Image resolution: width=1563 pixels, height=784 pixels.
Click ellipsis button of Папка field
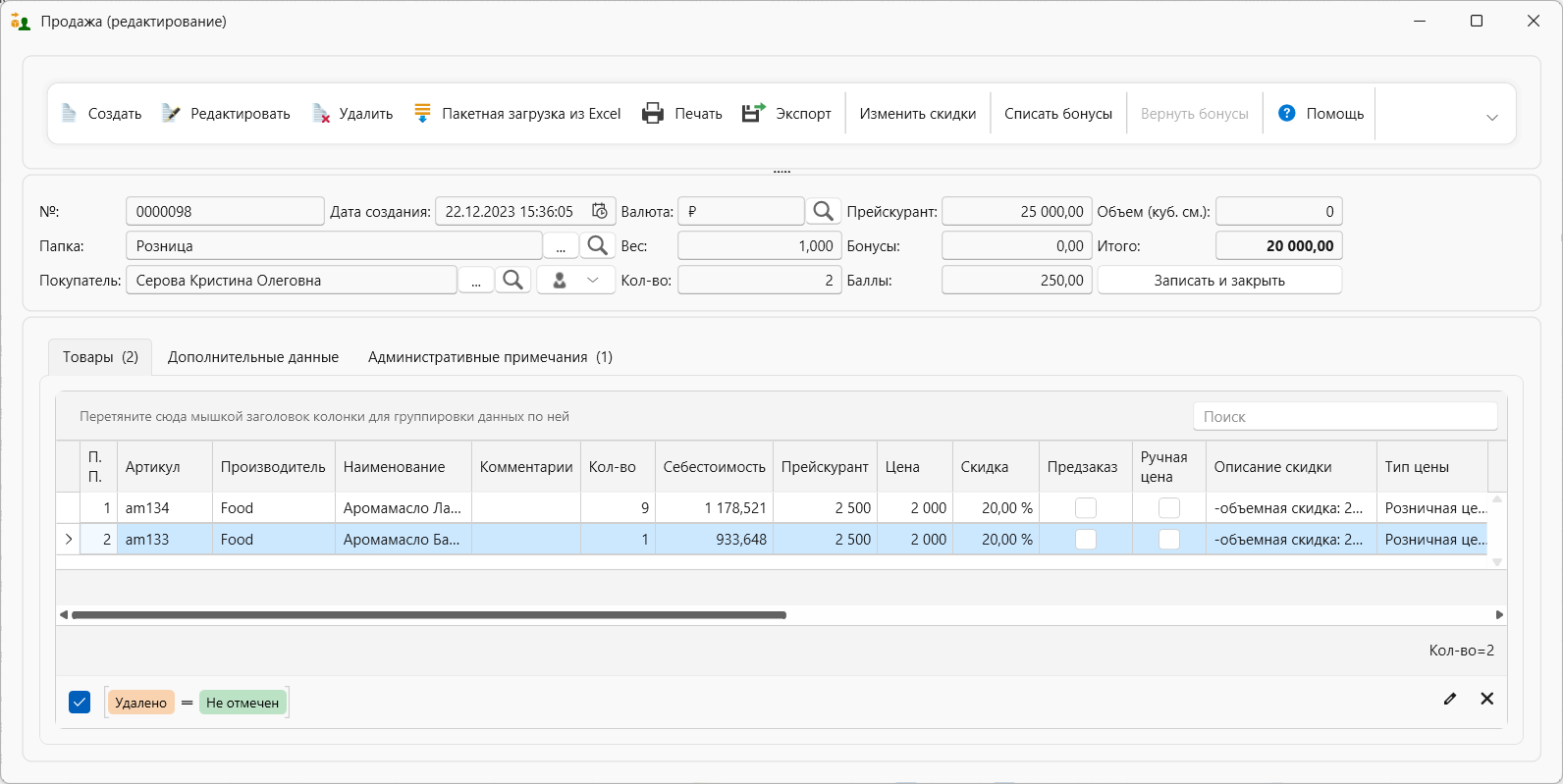pyautogui.click(x=561, y=245)
